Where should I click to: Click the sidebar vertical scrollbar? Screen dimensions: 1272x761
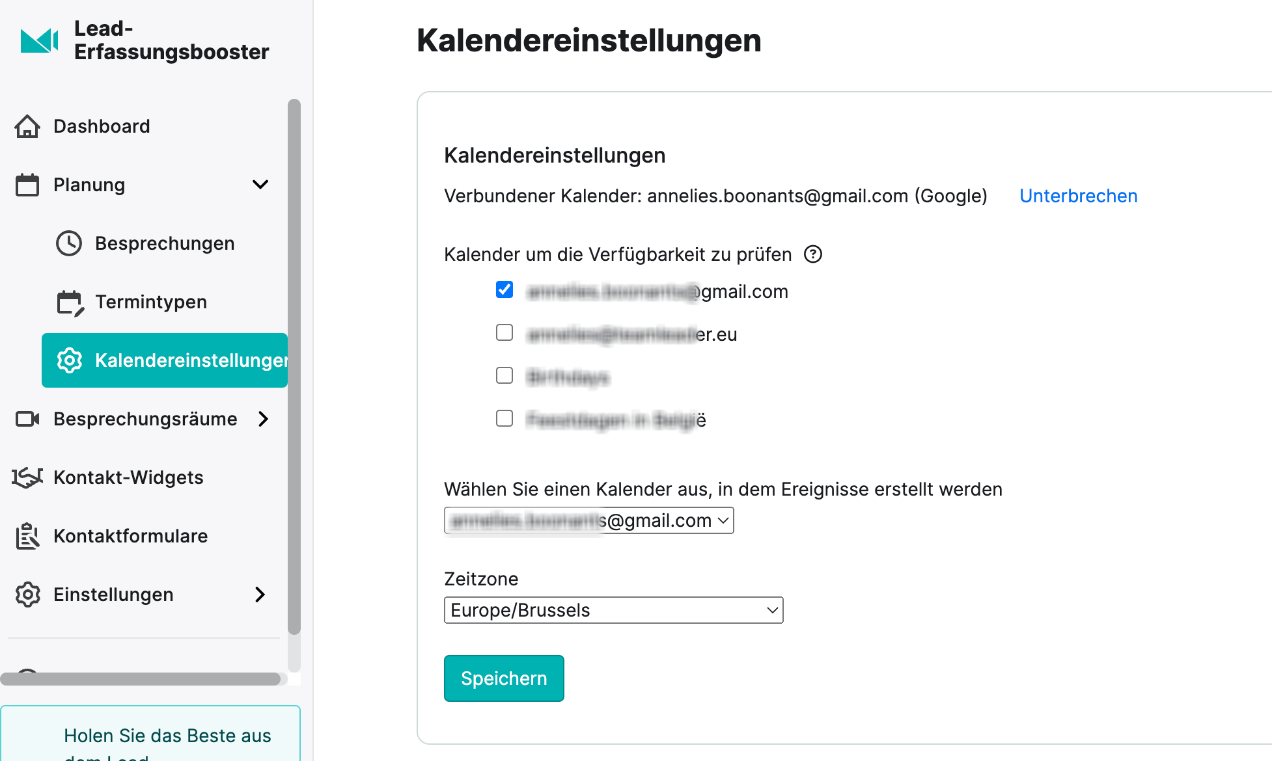(294, 367)
